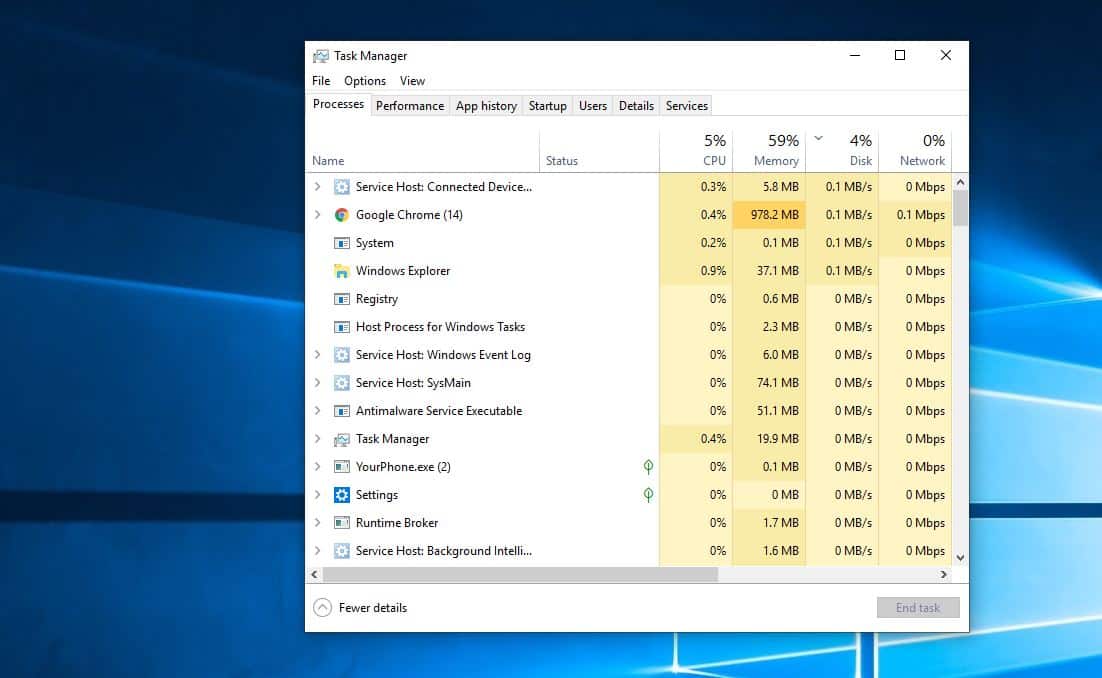The width and height of the screenshot is (1102, 678).
Task: Click the Google Chrome icon
Action: point(342,215)
